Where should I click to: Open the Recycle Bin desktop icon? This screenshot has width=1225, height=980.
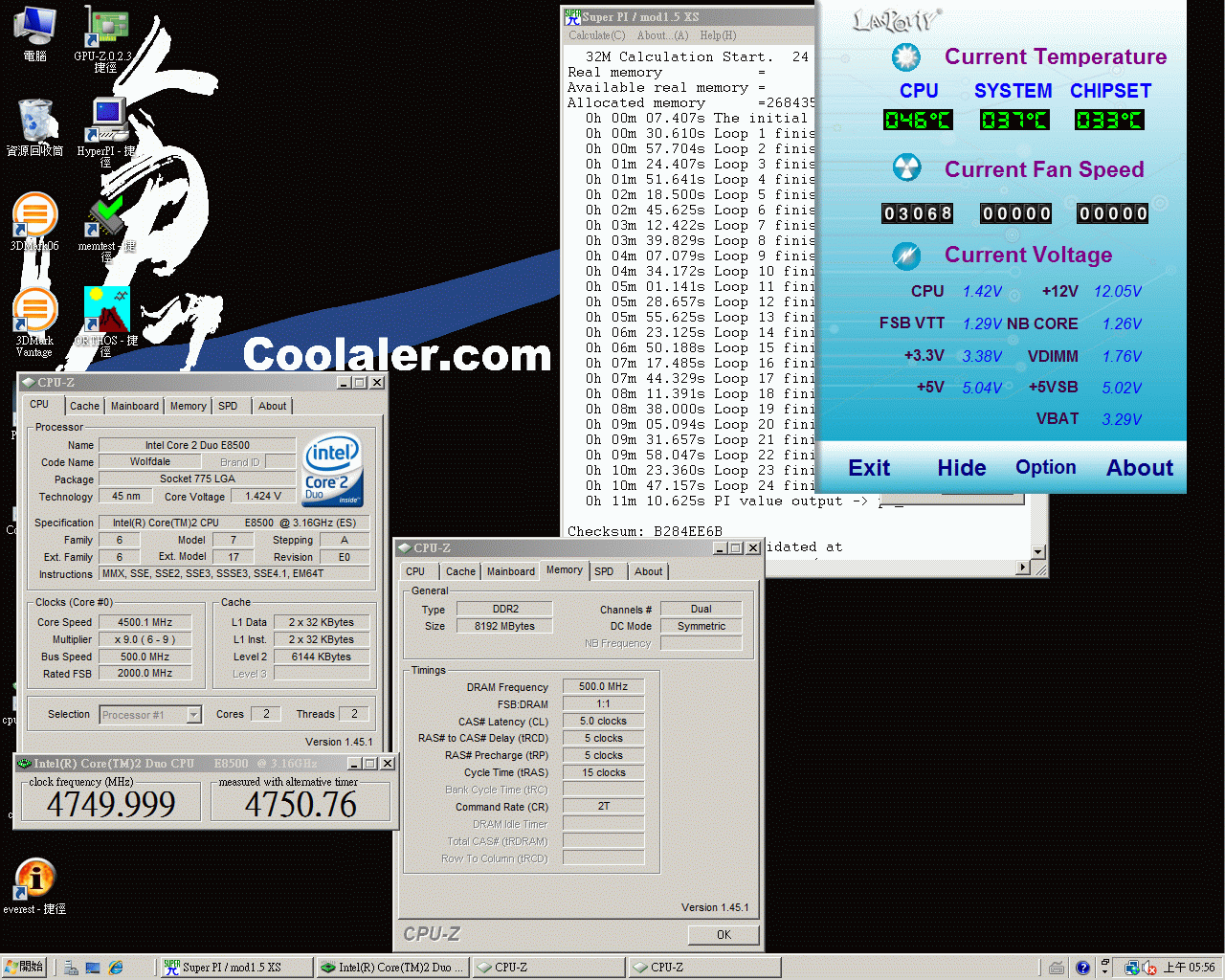pos(35,127)
